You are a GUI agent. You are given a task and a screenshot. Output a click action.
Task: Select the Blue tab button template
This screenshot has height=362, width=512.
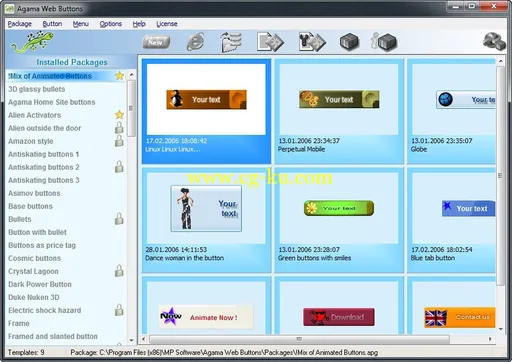[452, 220]
